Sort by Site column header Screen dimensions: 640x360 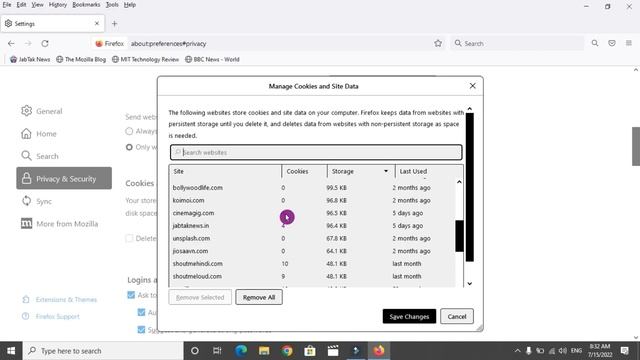coord(225,171)
